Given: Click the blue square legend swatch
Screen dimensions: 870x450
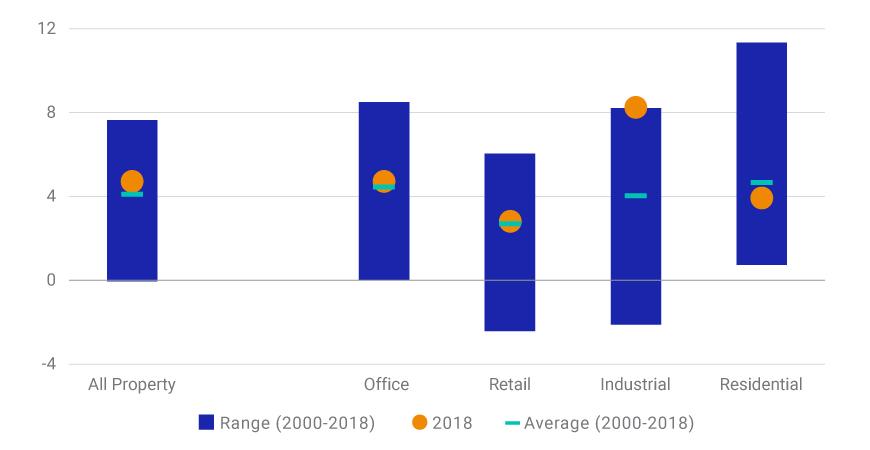Looking at the screenshot, I should pyautogui.click(x=206, y=423).
